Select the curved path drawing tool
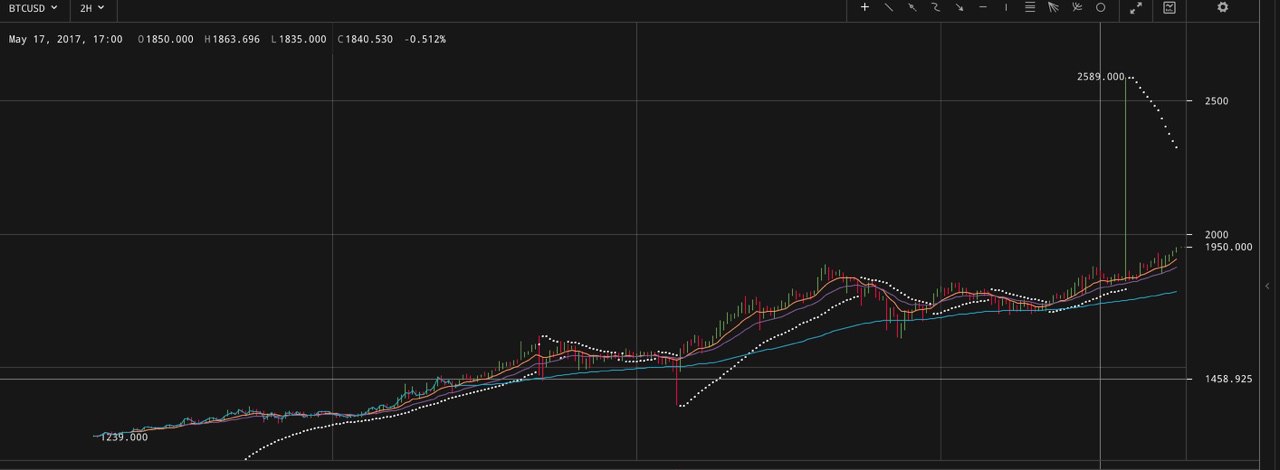The width and height of the screenshot is (1280, 470). pyautogui.click(x=936, y=8)
